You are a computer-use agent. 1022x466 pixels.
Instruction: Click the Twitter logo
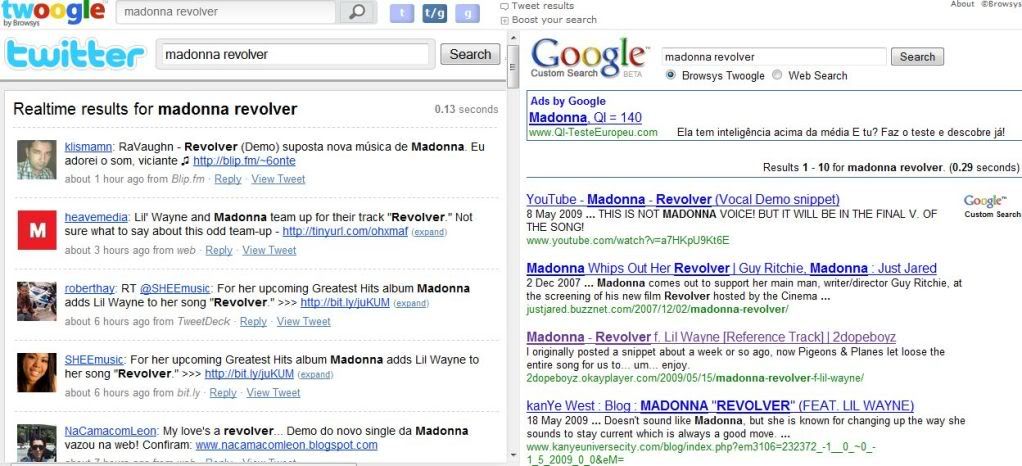(x=74, y=54)
